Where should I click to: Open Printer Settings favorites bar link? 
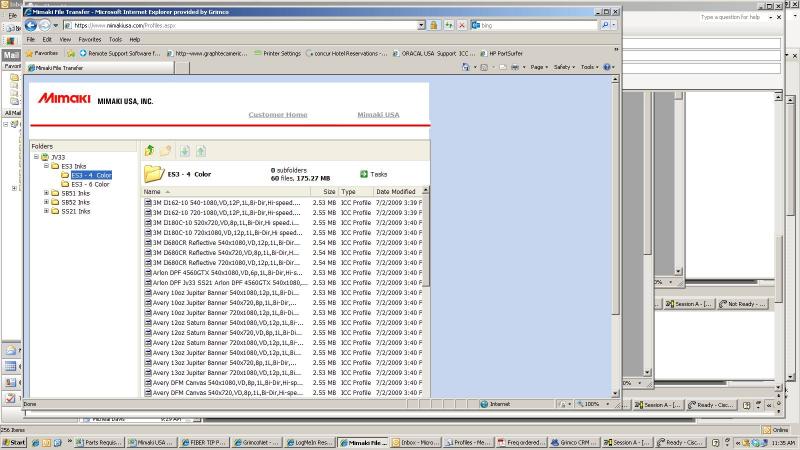pyautogui.click(x=277, y=53)
